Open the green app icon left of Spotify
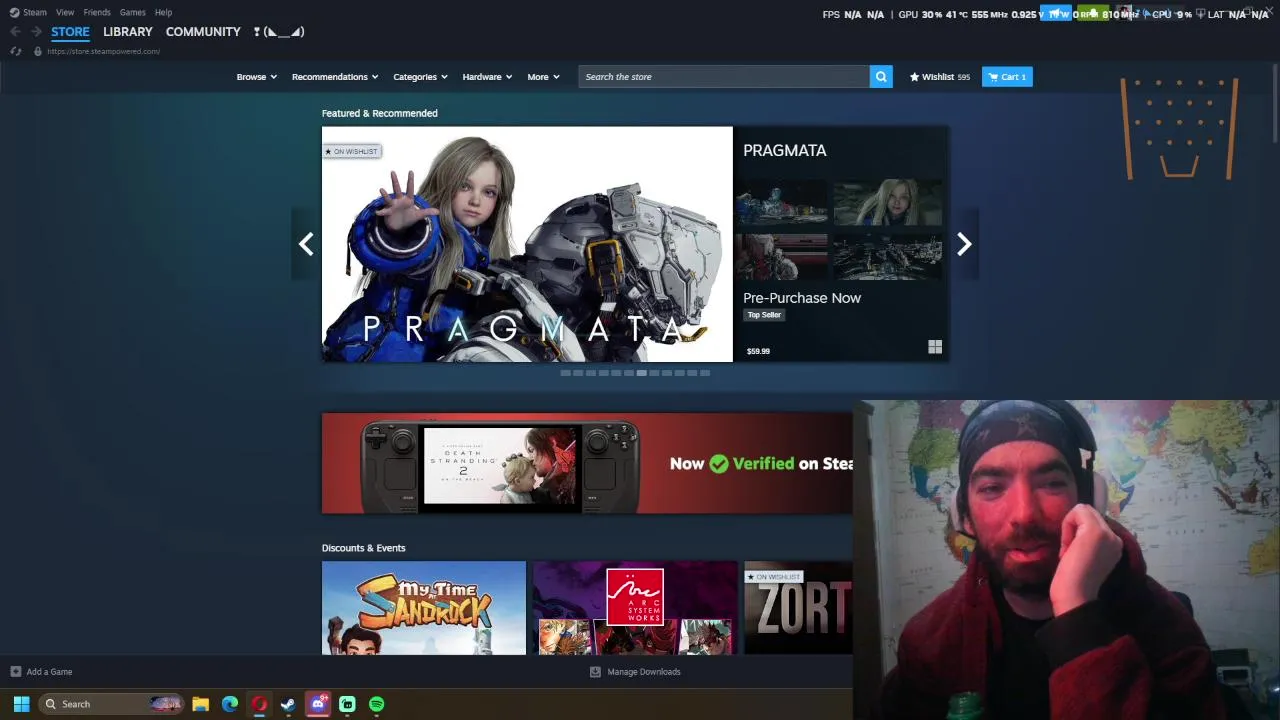1280x720 pixels. (347, 704)
